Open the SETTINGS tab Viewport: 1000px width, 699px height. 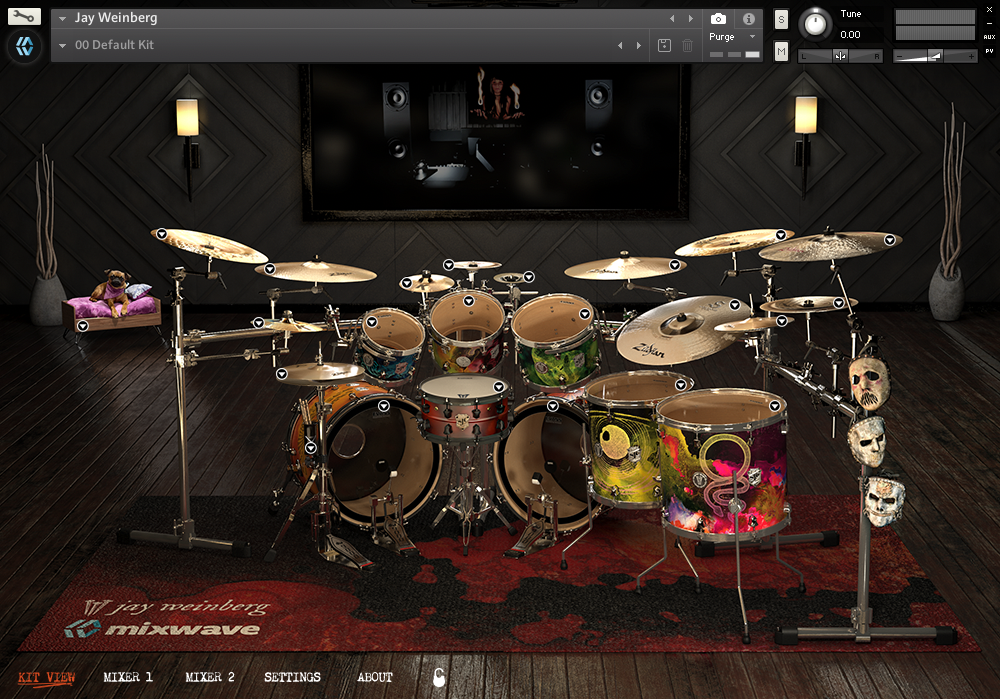point(292,677)
